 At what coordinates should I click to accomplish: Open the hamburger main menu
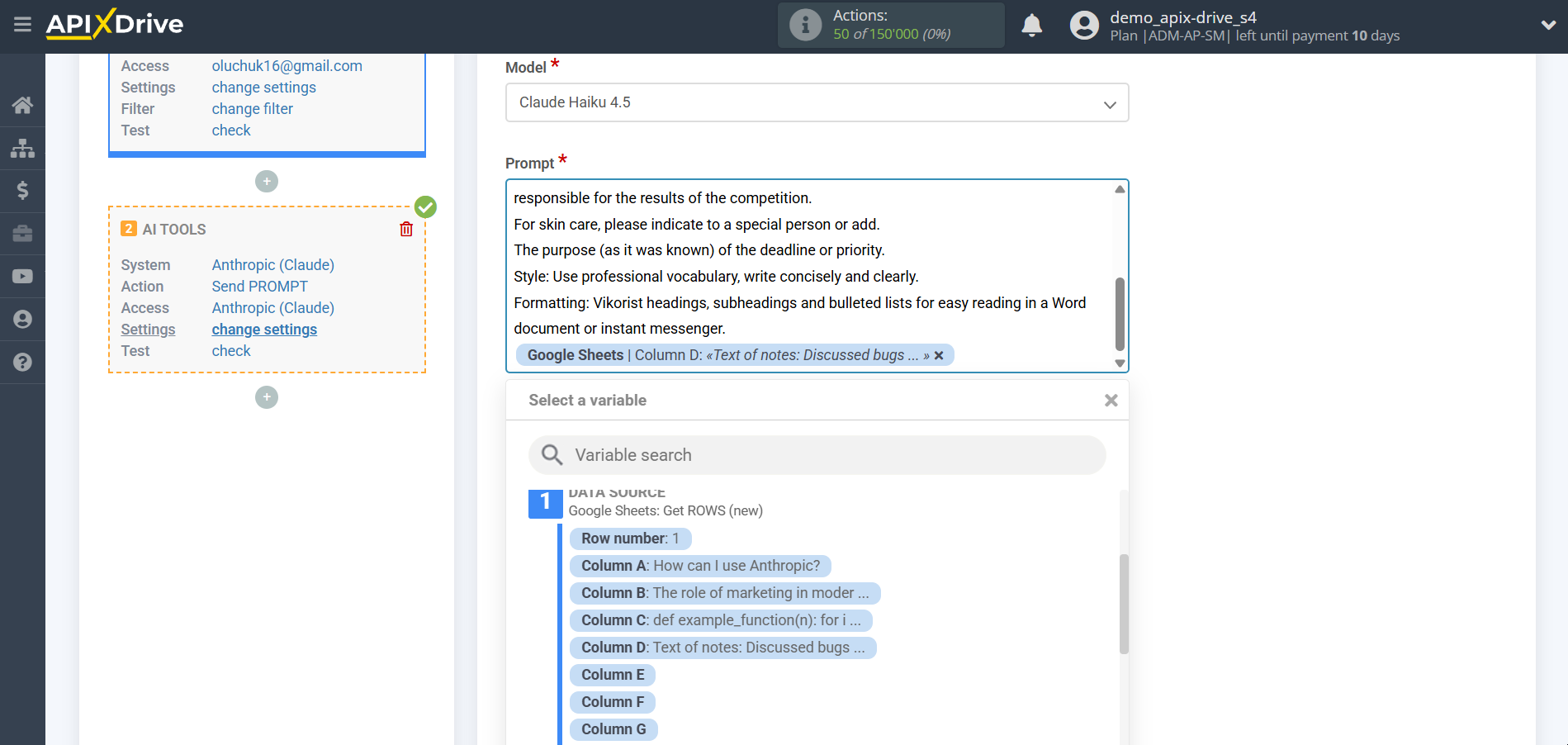22,25
